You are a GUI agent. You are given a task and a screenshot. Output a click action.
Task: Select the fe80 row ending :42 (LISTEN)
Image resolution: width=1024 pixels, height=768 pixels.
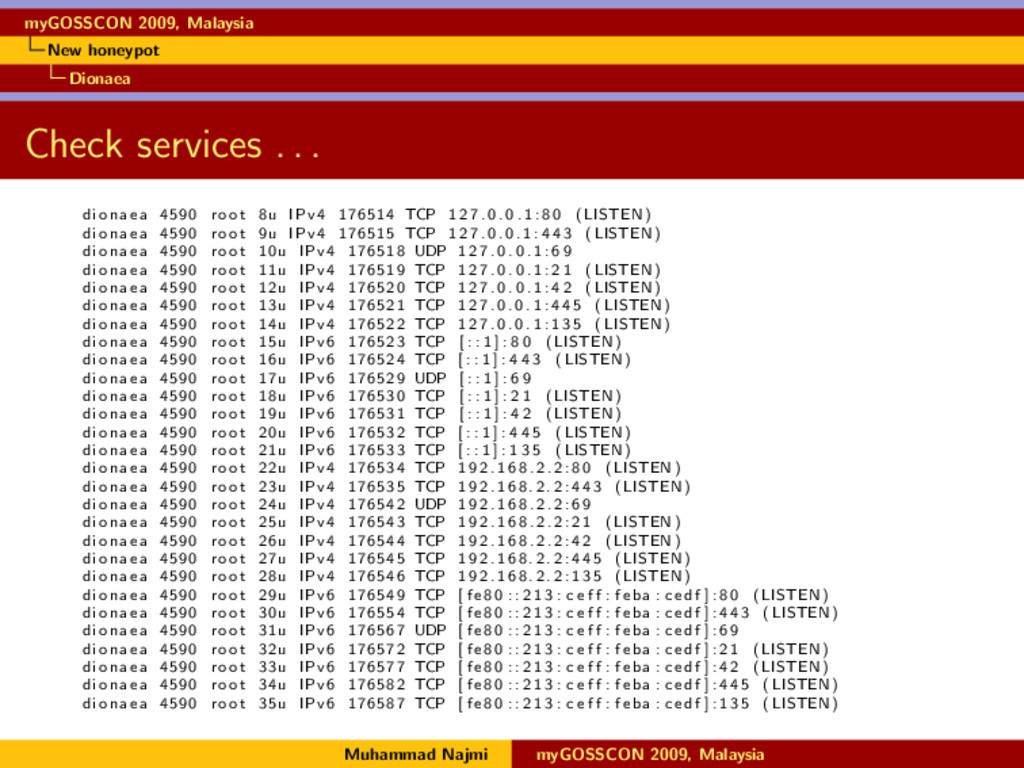(456, 667)
